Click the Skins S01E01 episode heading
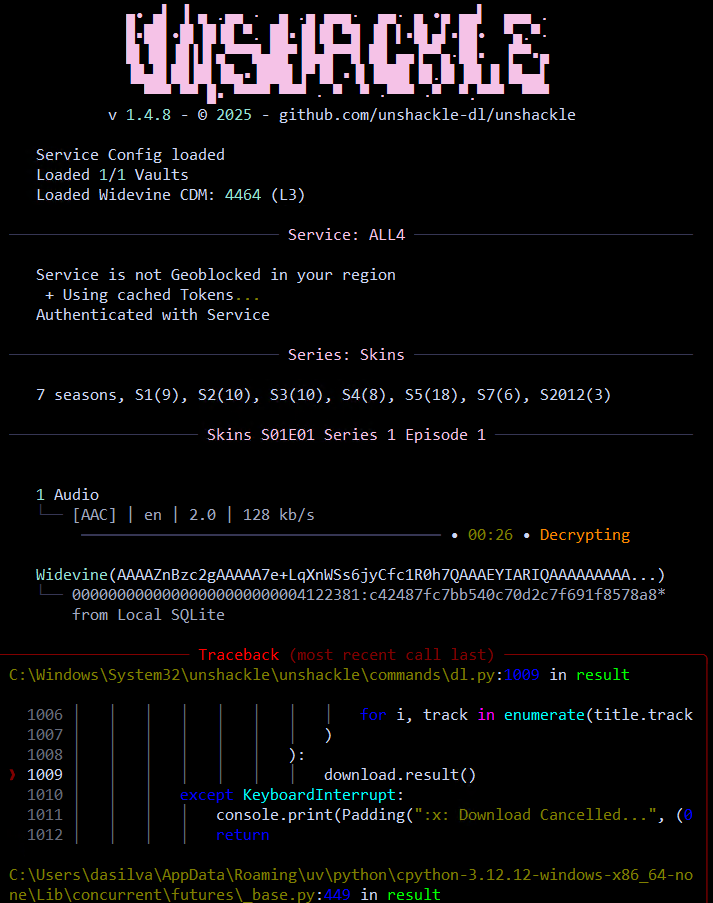This screenshot has height=903, width=713. (346, 435)
